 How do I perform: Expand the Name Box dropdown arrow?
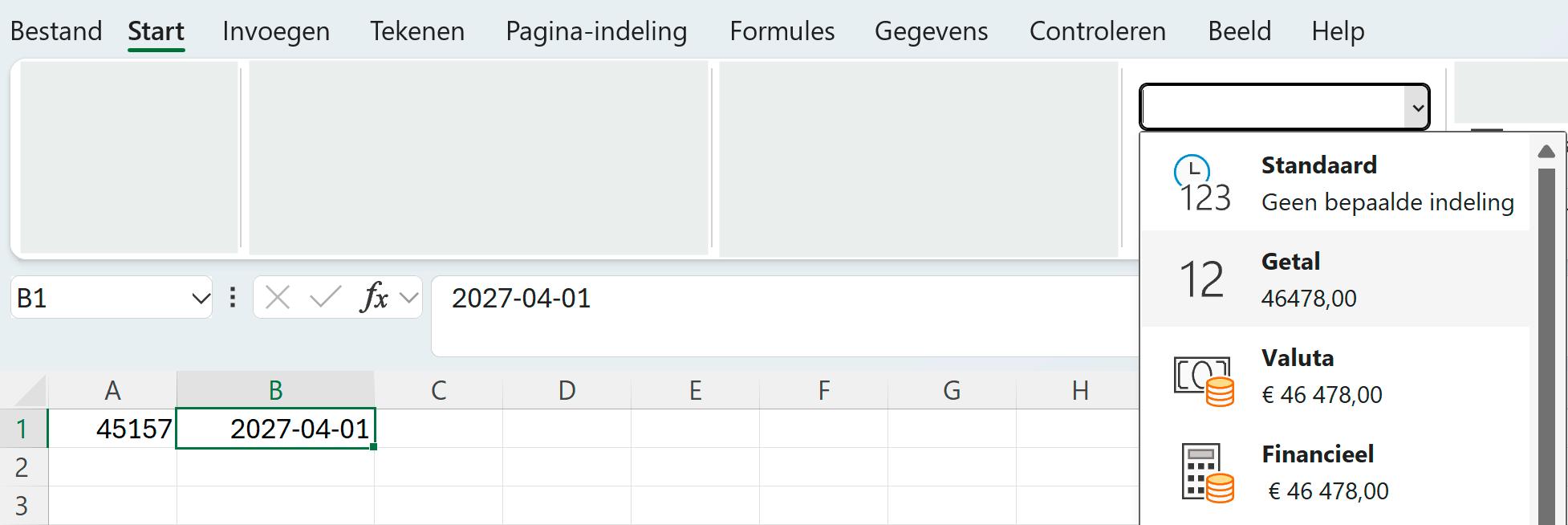tap(200, 299)
